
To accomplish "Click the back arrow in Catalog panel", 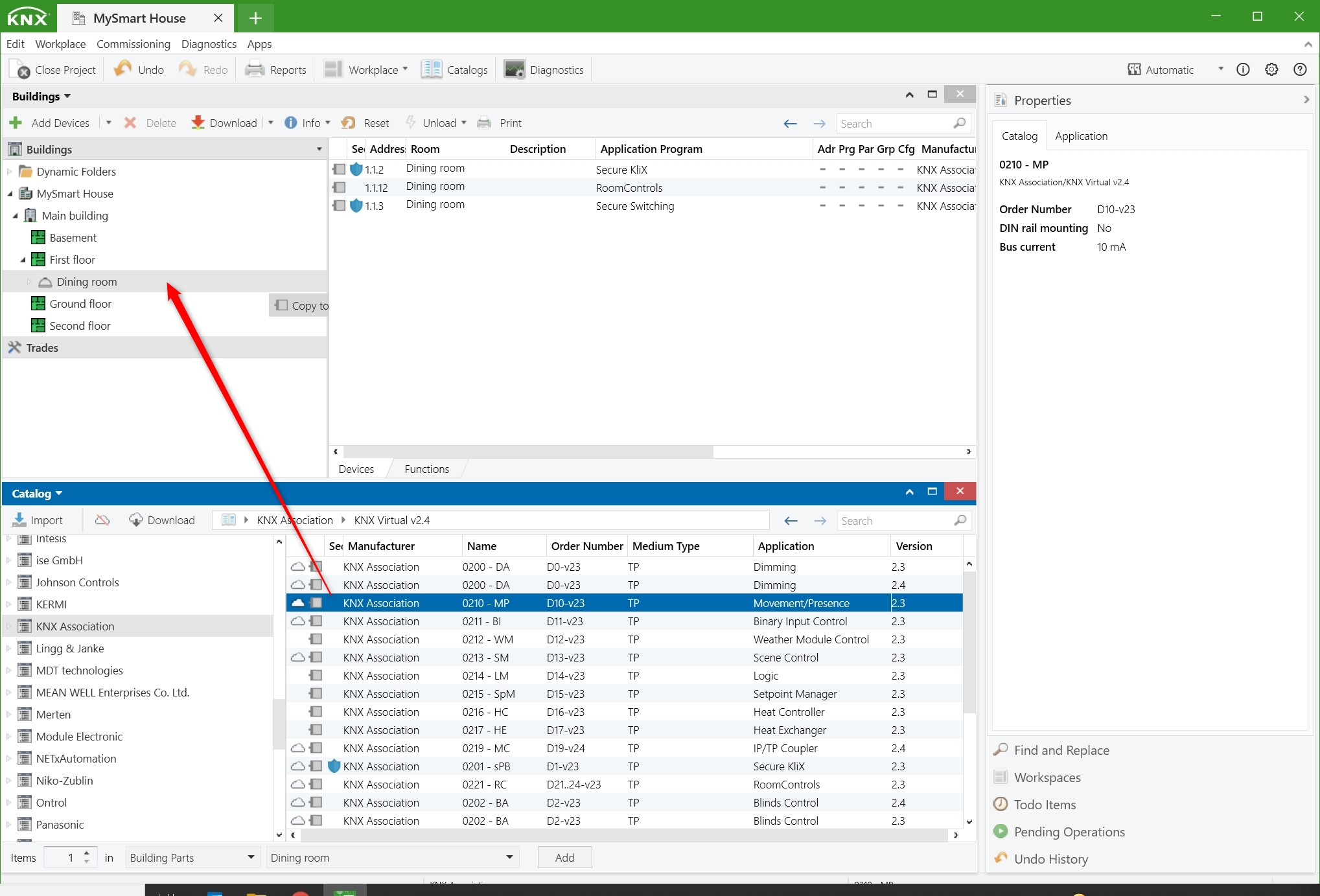I will tap(791, 520).
